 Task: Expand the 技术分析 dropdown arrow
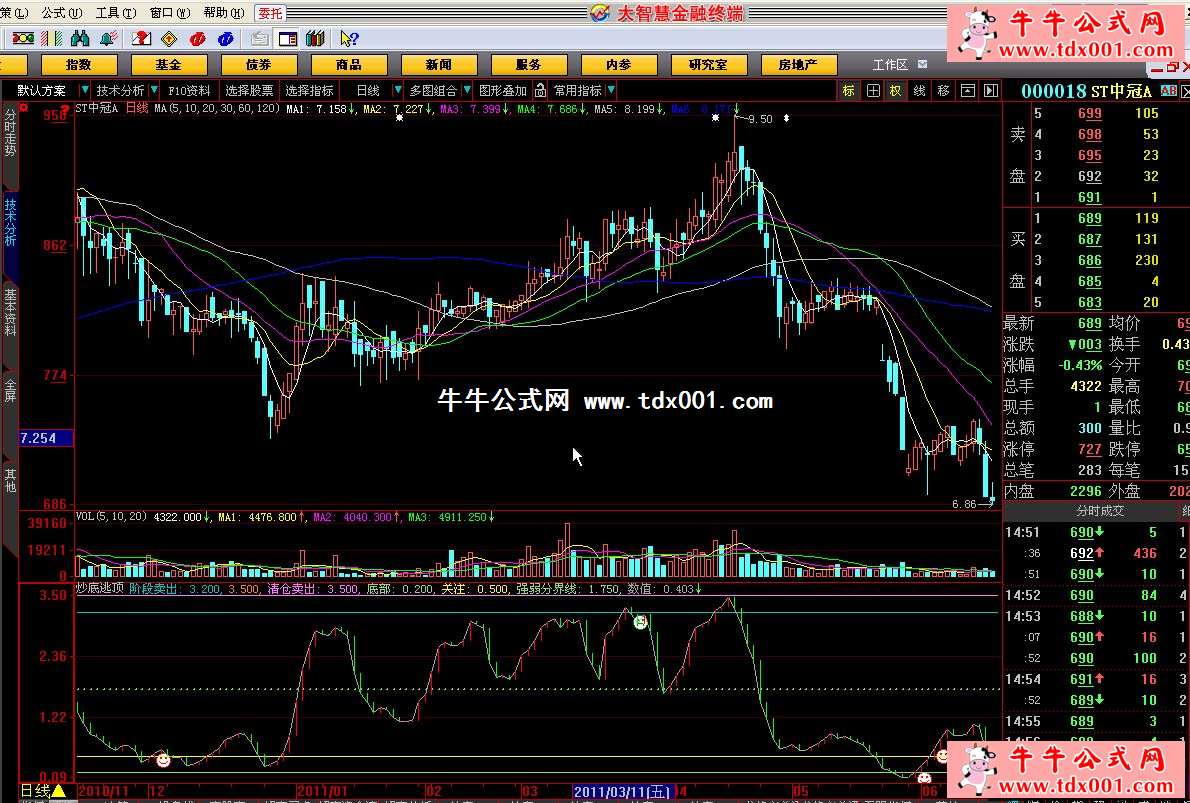(x=154, y=90)
